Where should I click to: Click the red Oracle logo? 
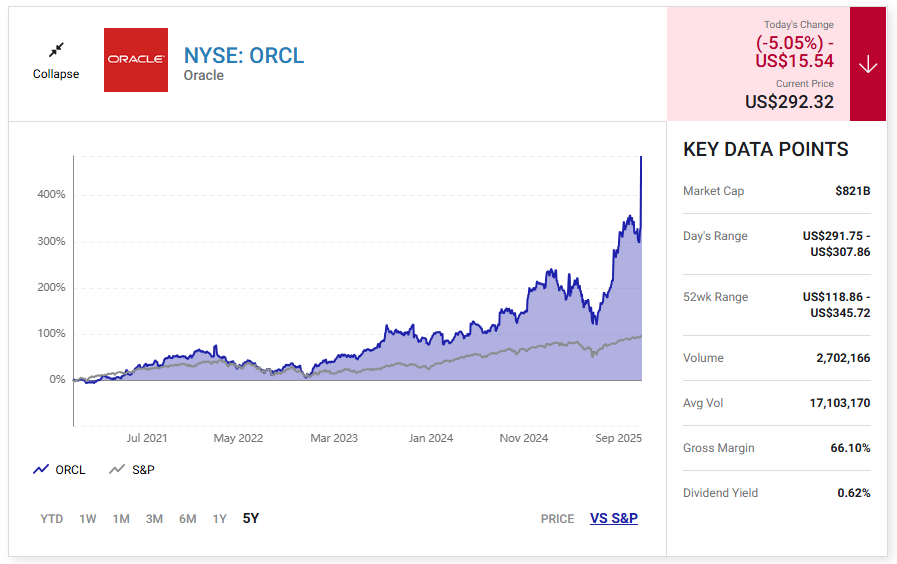[136, 59]
